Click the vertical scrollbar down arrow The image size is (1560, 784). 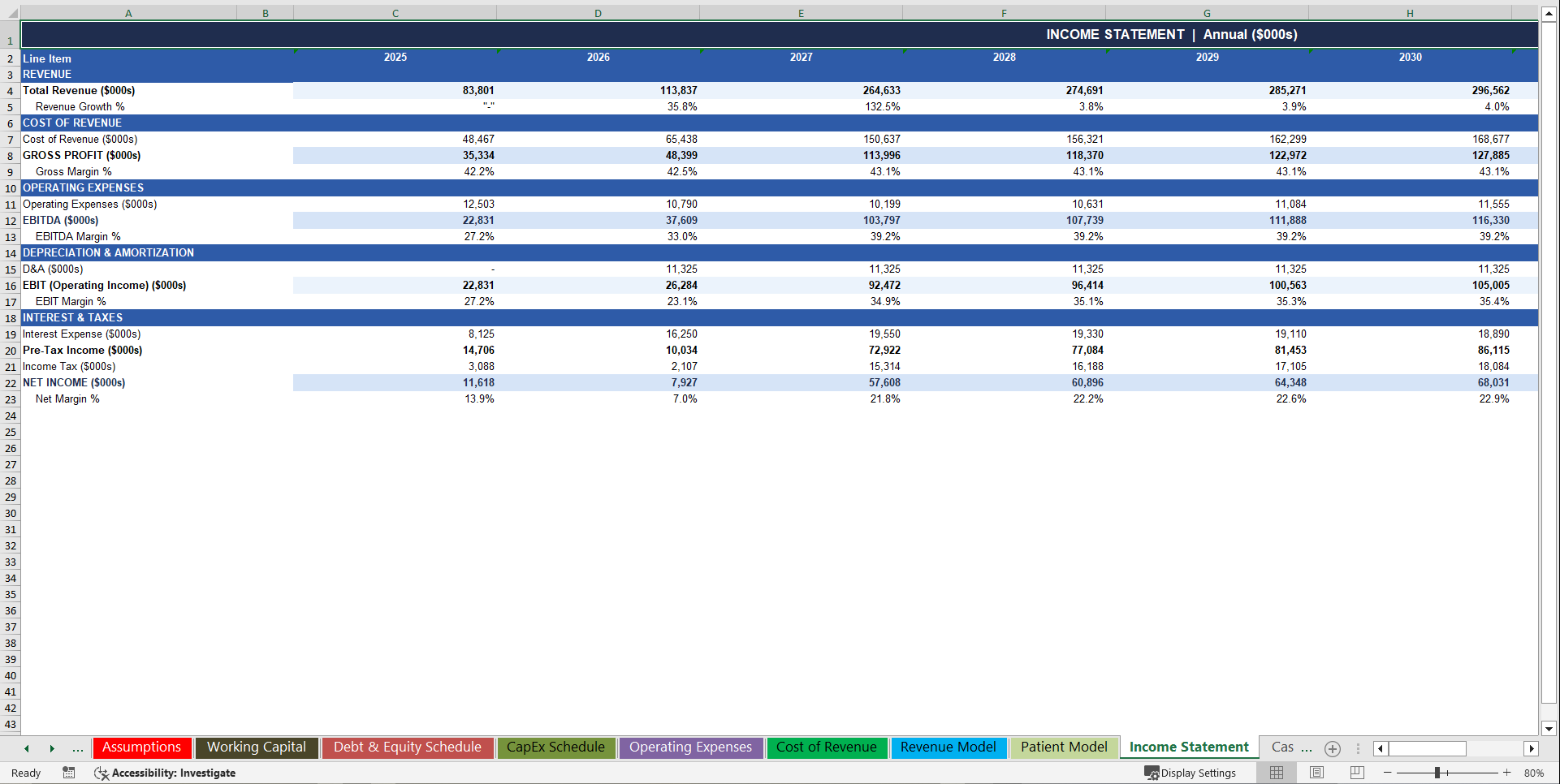[x=1547, y=729]
